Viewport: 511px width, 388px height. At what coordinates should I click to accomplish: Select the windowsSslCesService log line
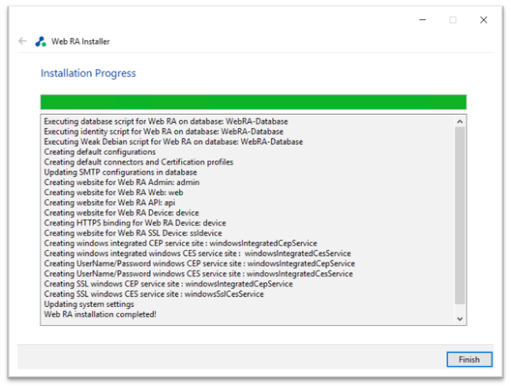(154, 294)
